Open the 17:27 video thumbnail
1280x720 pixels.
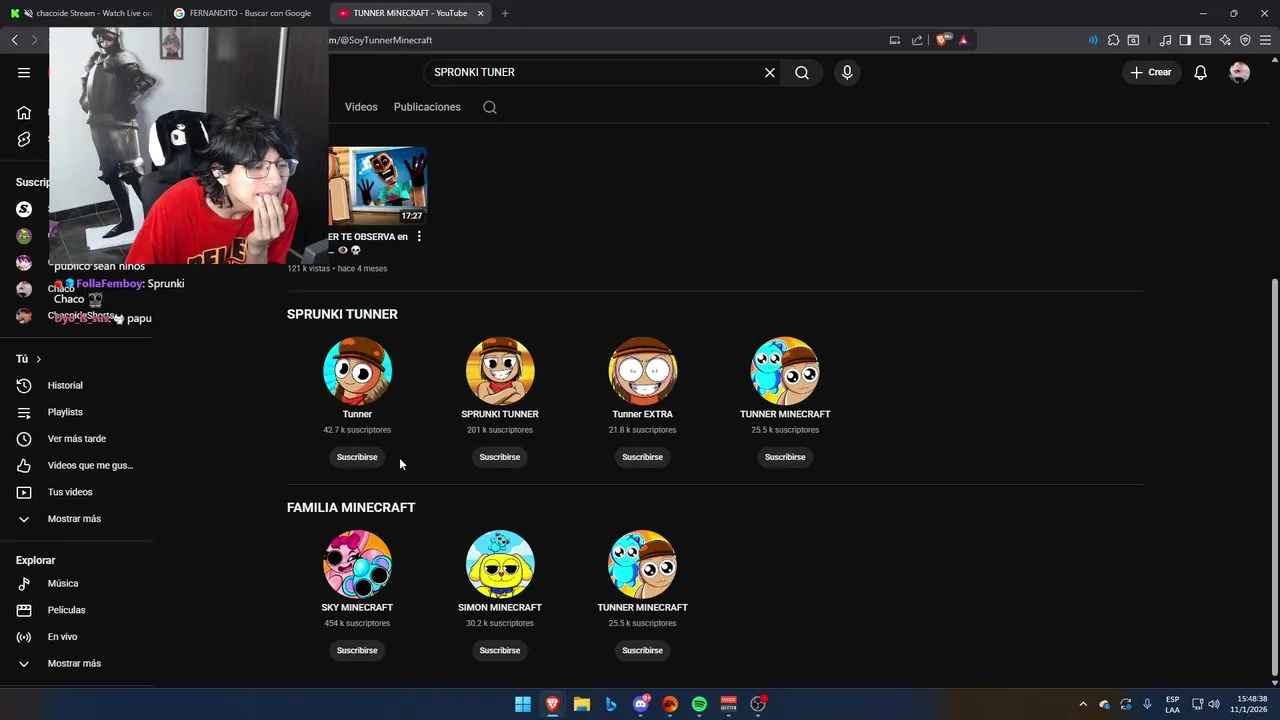click(x=378, y=186)
